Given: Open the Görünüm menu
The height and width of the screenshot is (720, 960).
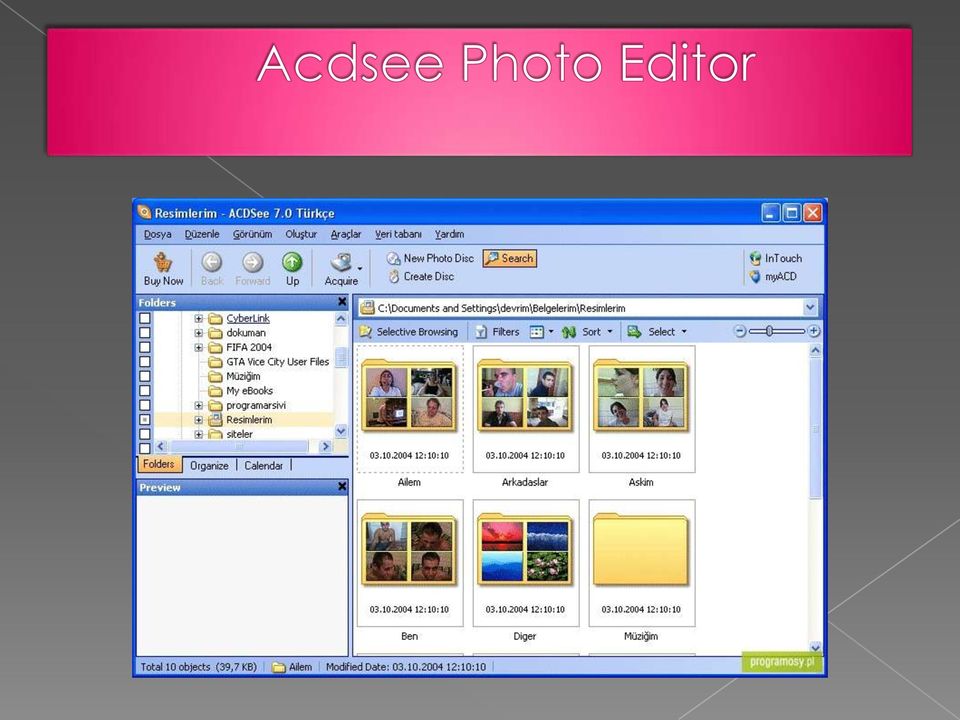Looking at the screenshot, I should click(x=252, y=234).
